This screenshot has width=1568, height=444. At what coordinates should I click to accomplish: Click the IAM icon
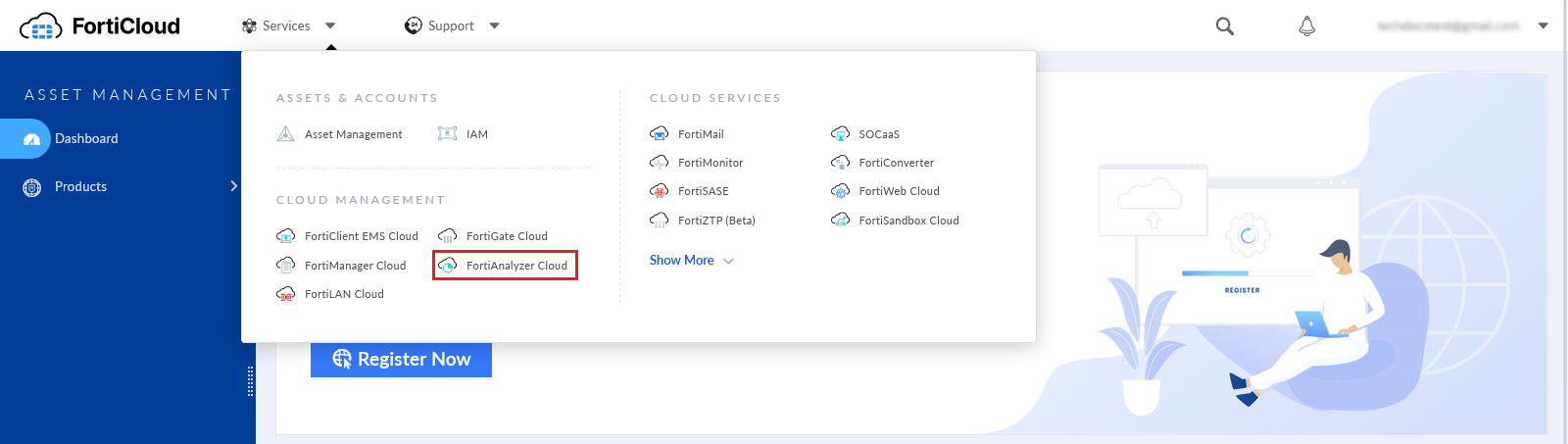click(x=447, y=134)
